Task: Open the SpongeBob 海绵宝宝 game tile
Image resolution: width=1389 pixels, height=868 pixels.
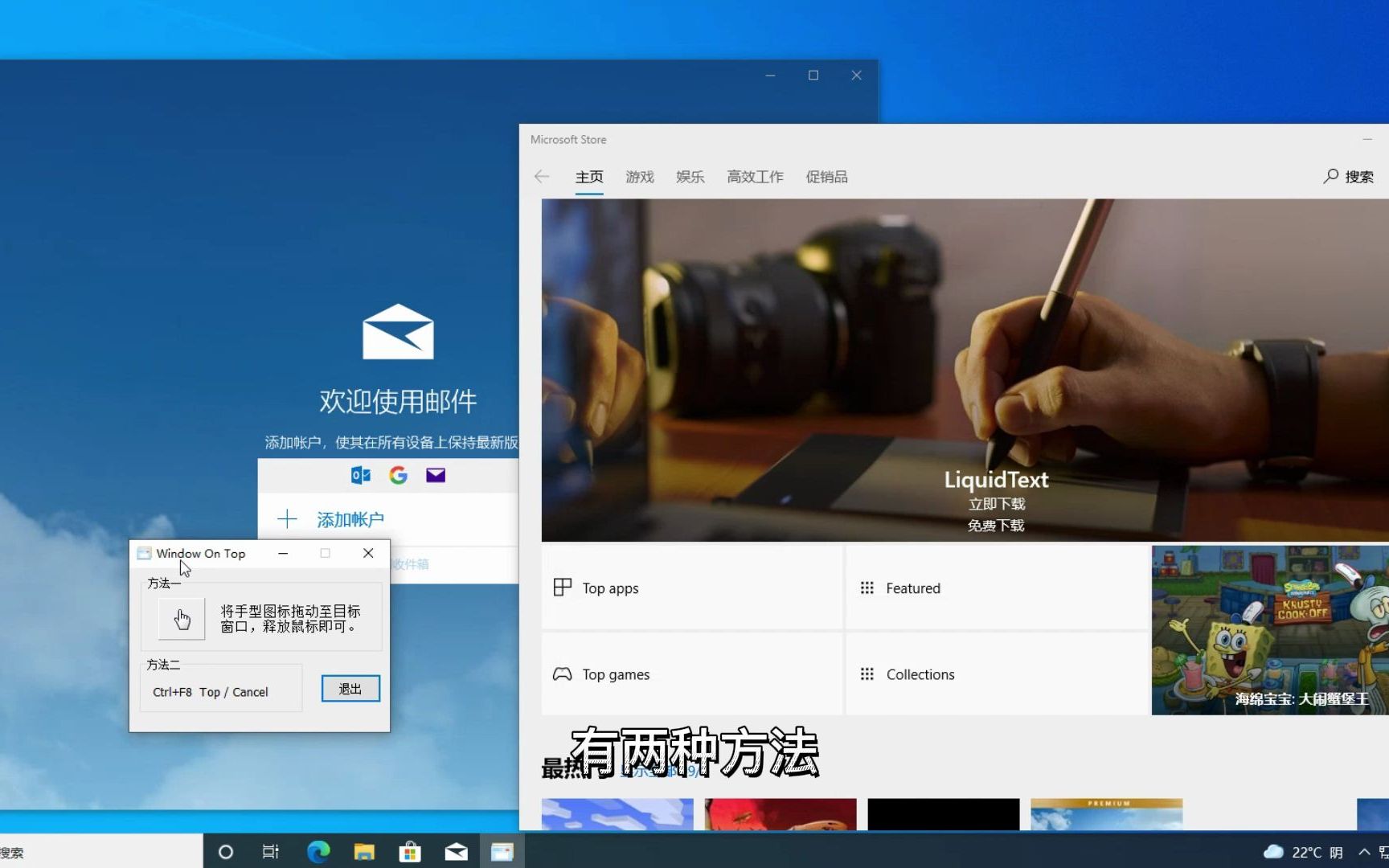Action: tap(1270, 631)
